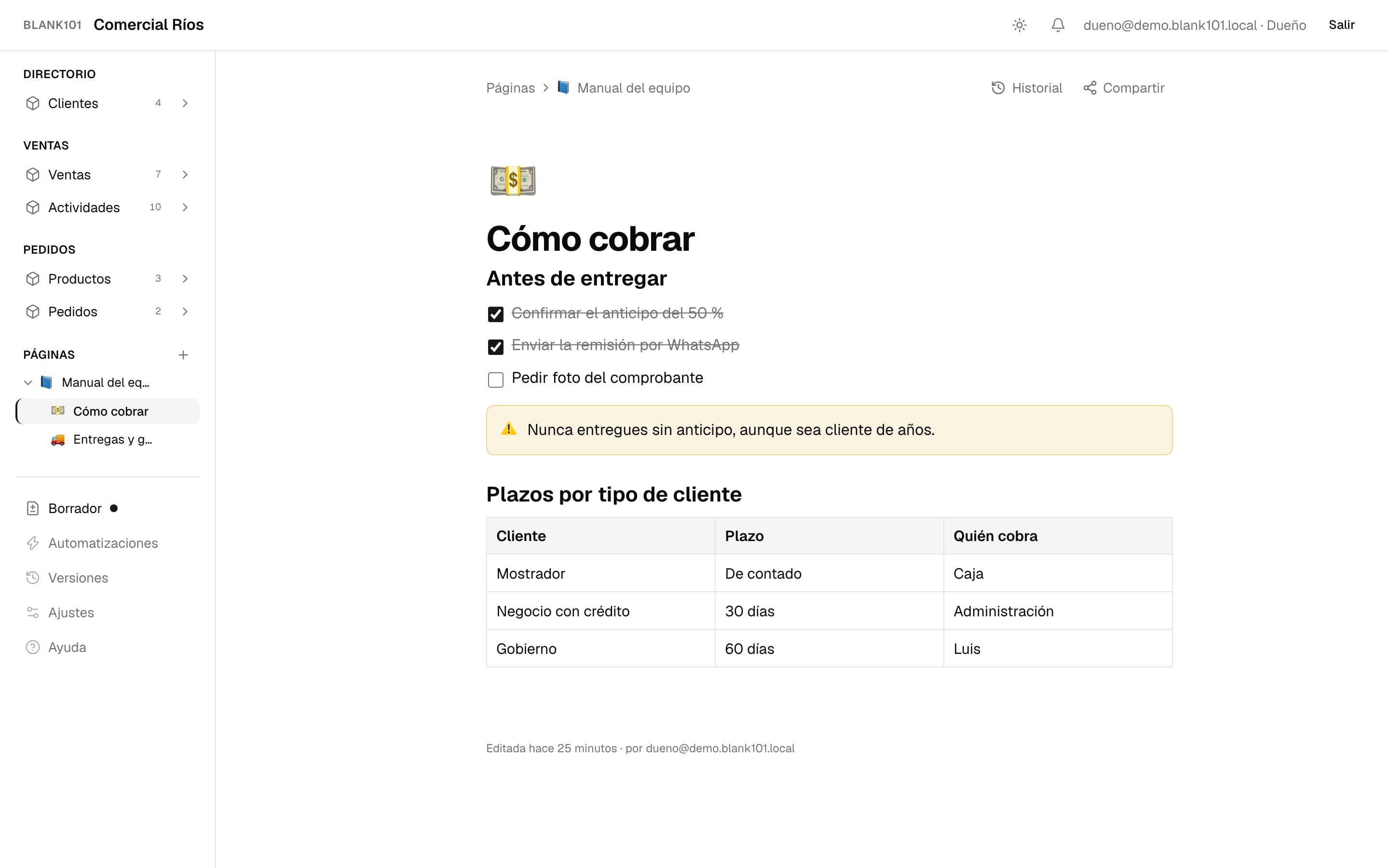Expand the Ventas chevron
The width and height of the screenshot is (1389, 868).
tap(185, 175)
